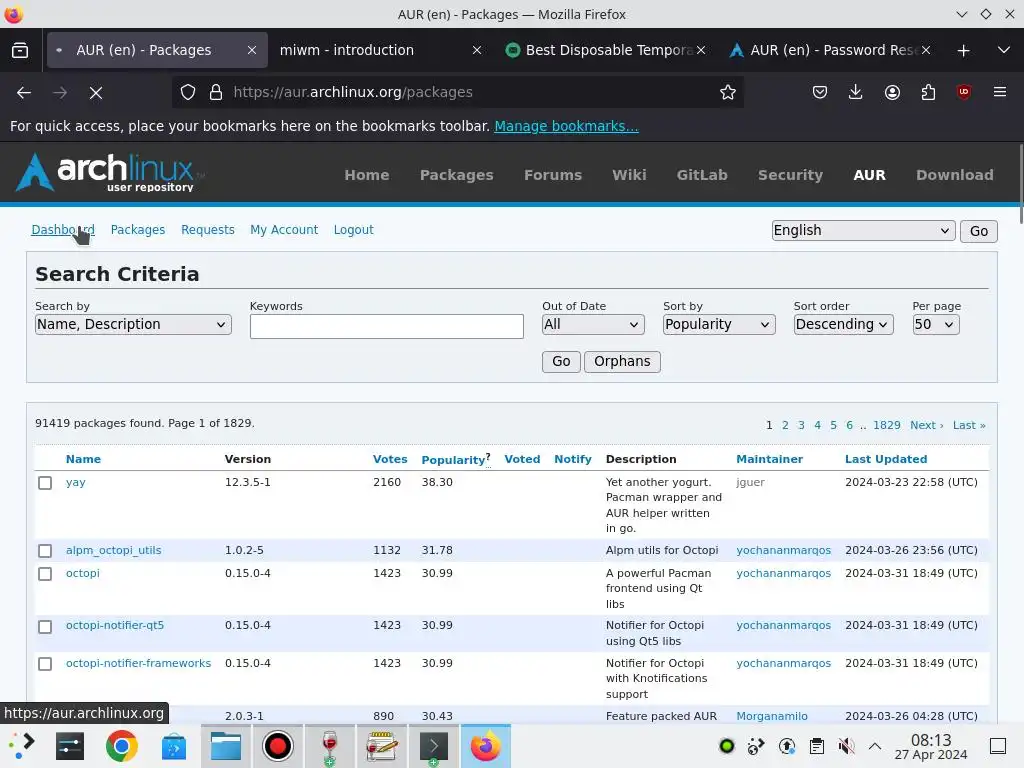Open the Search by dropdown

(x=133, y=325)
